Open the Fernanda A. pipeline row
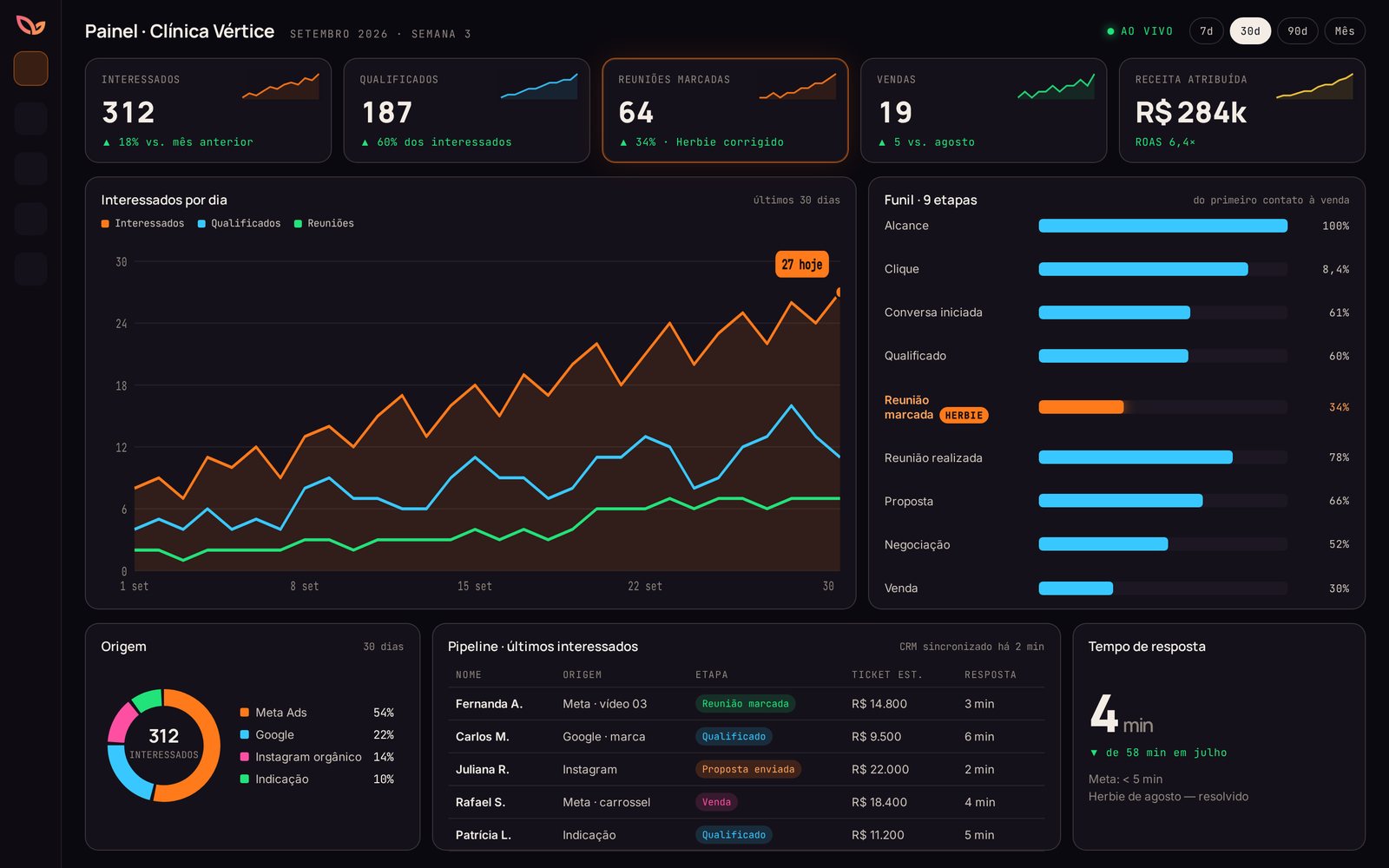This screenshot has height=868, width=1389. point(747,704)
